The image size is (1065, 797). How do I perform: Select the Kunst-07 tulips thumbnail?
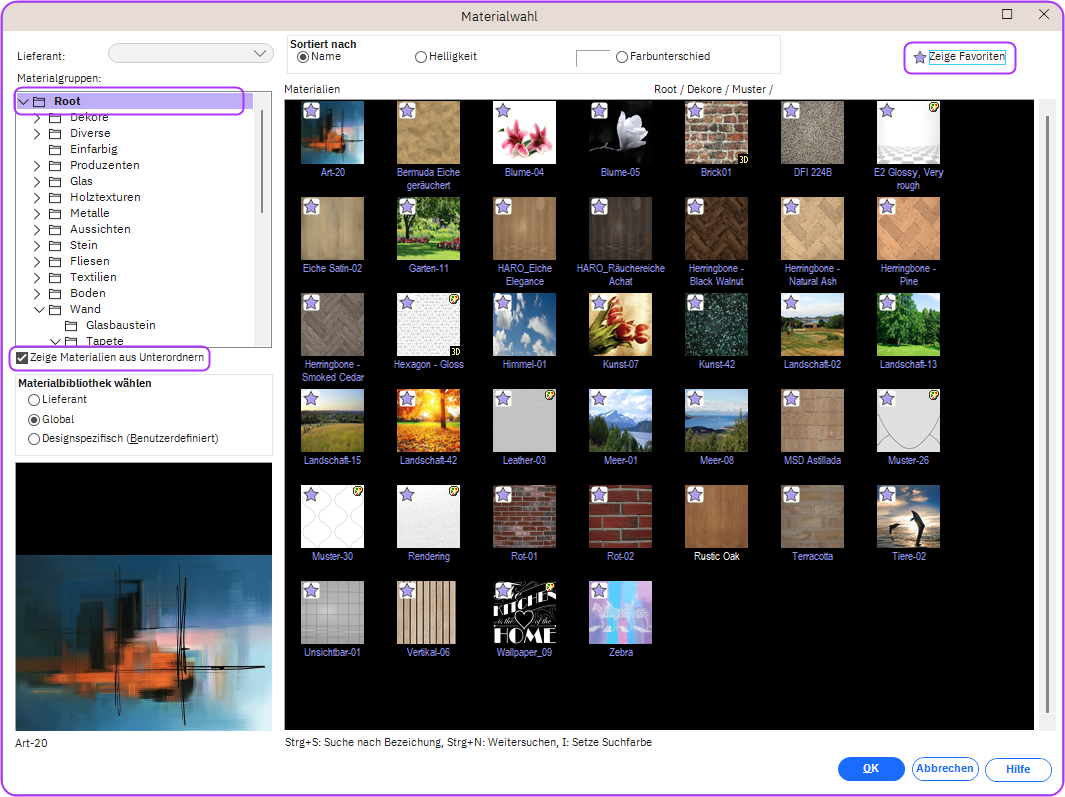click(x=620, y=324)
